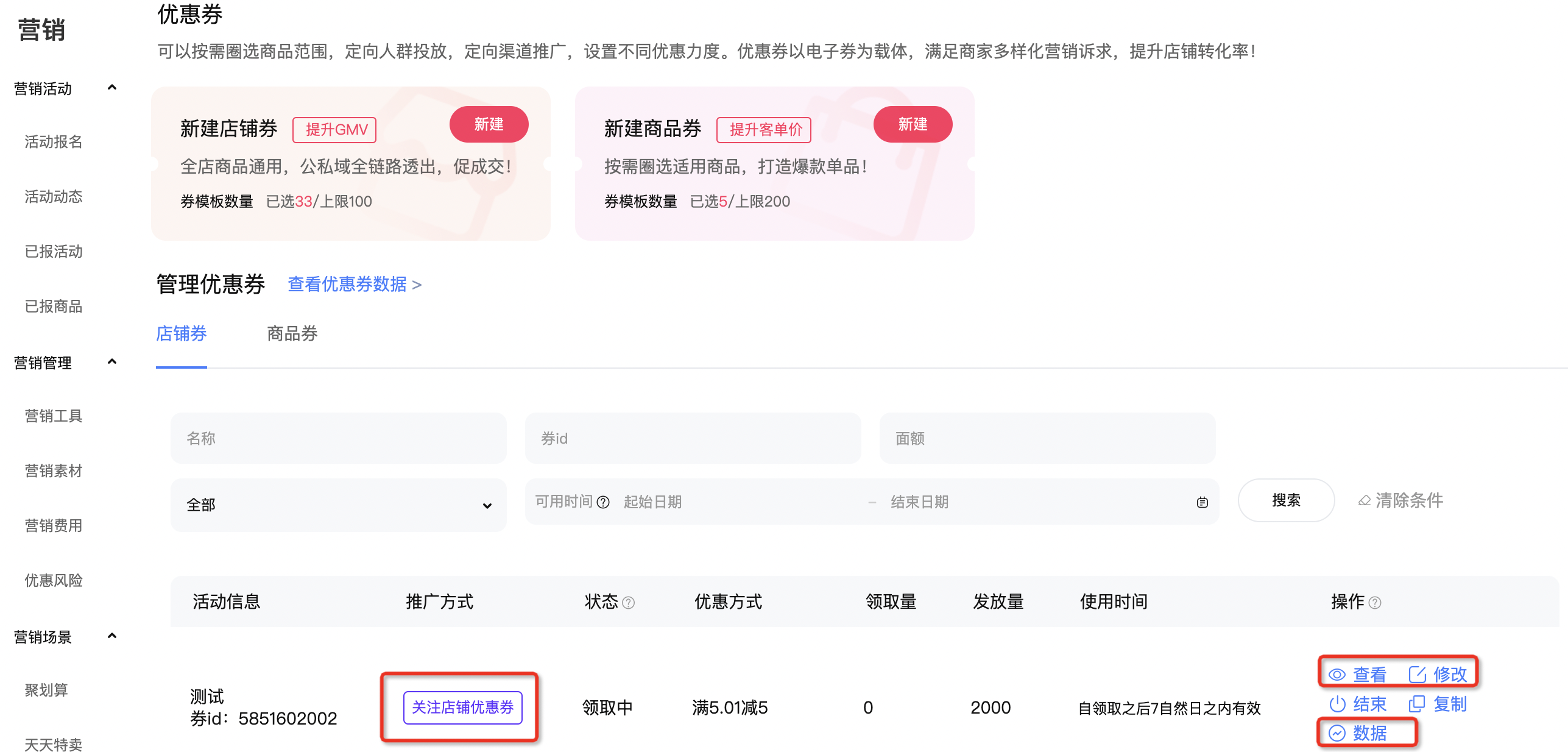Click the 券id input field
Screen dimensions: 1568x752
pyautogui.click(x=693, y=438)
